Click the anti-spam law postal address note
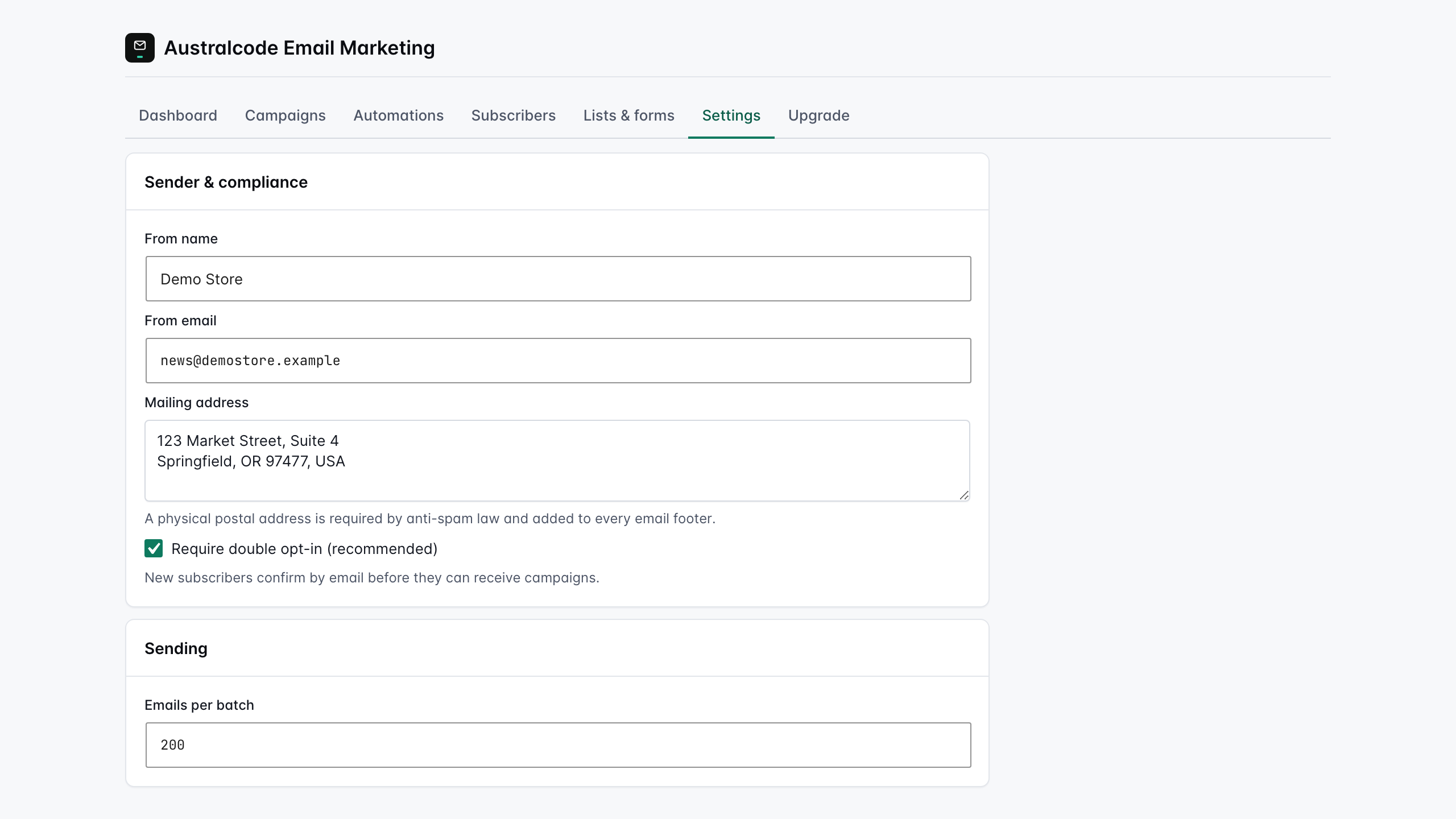Image resolution: width=1456 pixels, height=819 pixels. coord(430,519)
